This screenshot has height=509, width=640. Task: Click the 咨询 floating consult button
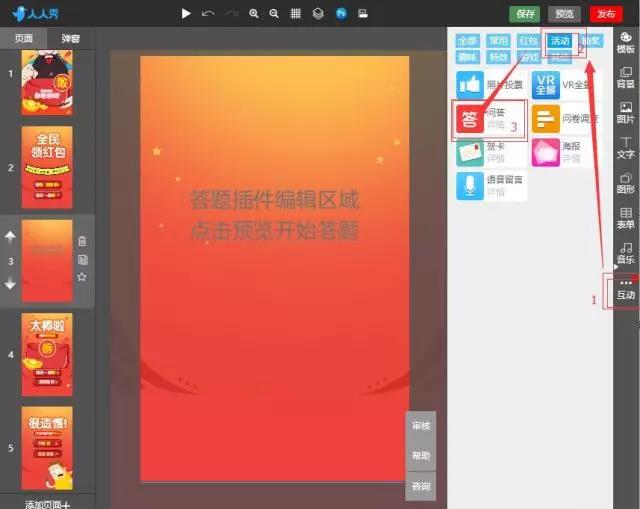[421, 486]
